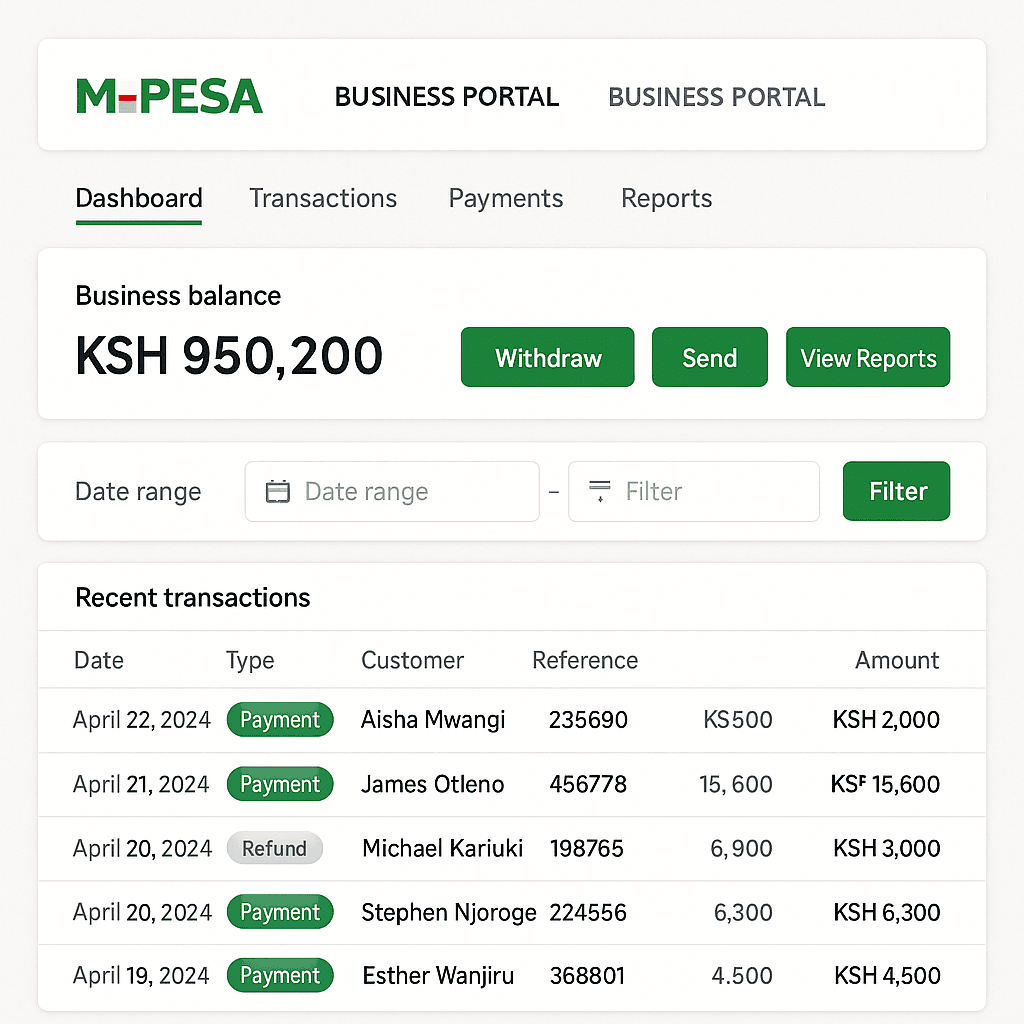Click the Refund badge for Michael Kariuki
1024x1024 pixels.
274,848
